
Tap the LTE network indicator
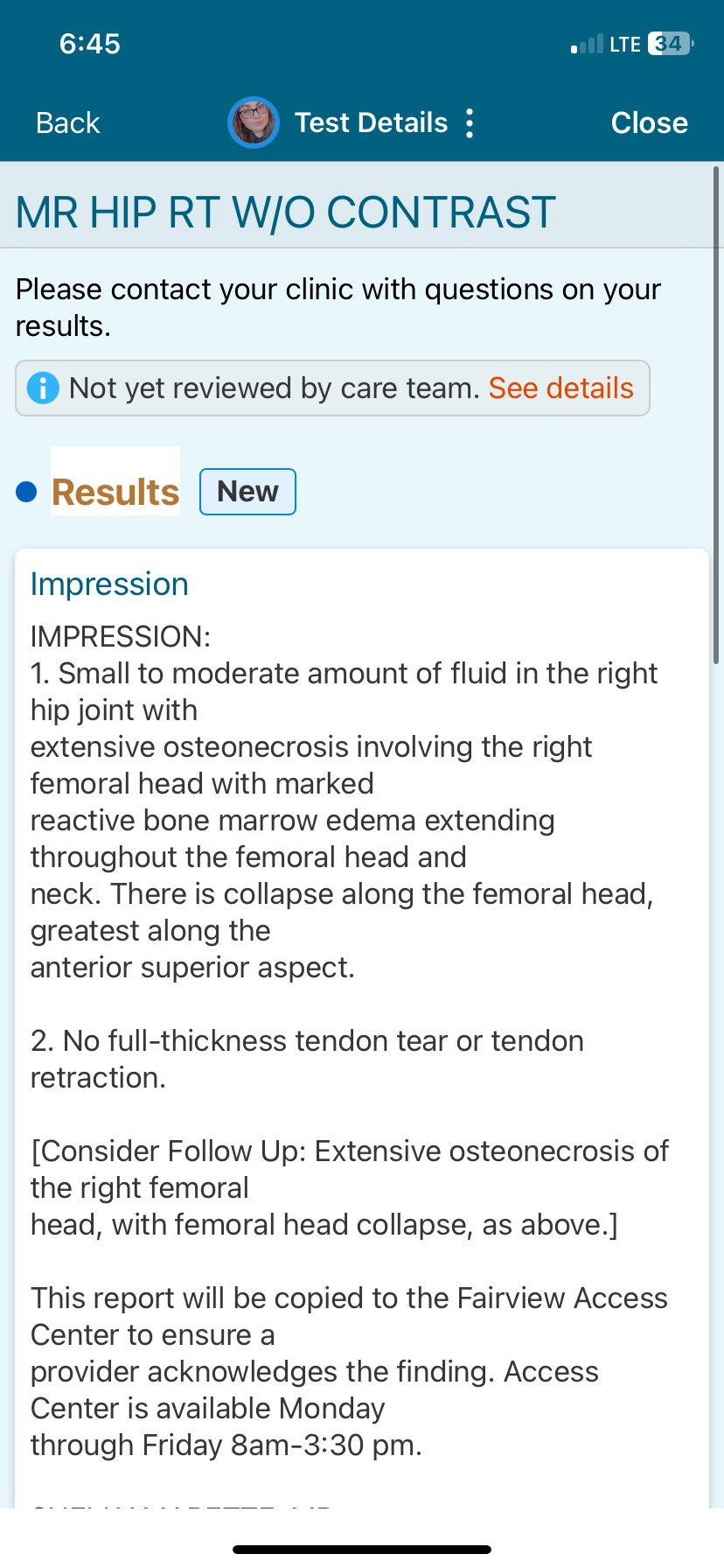(625, 45)
